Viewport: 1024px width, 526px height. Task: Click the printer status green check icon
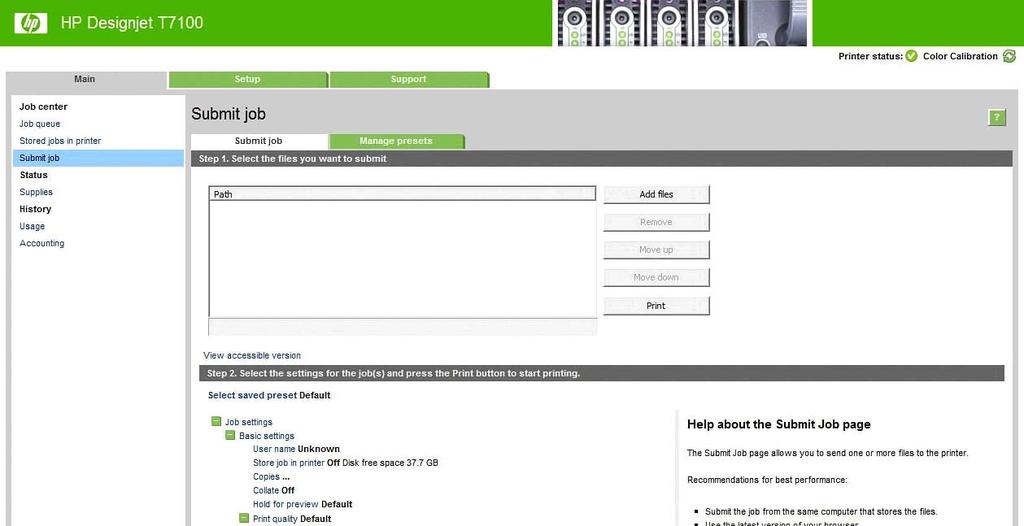(911, 56)
